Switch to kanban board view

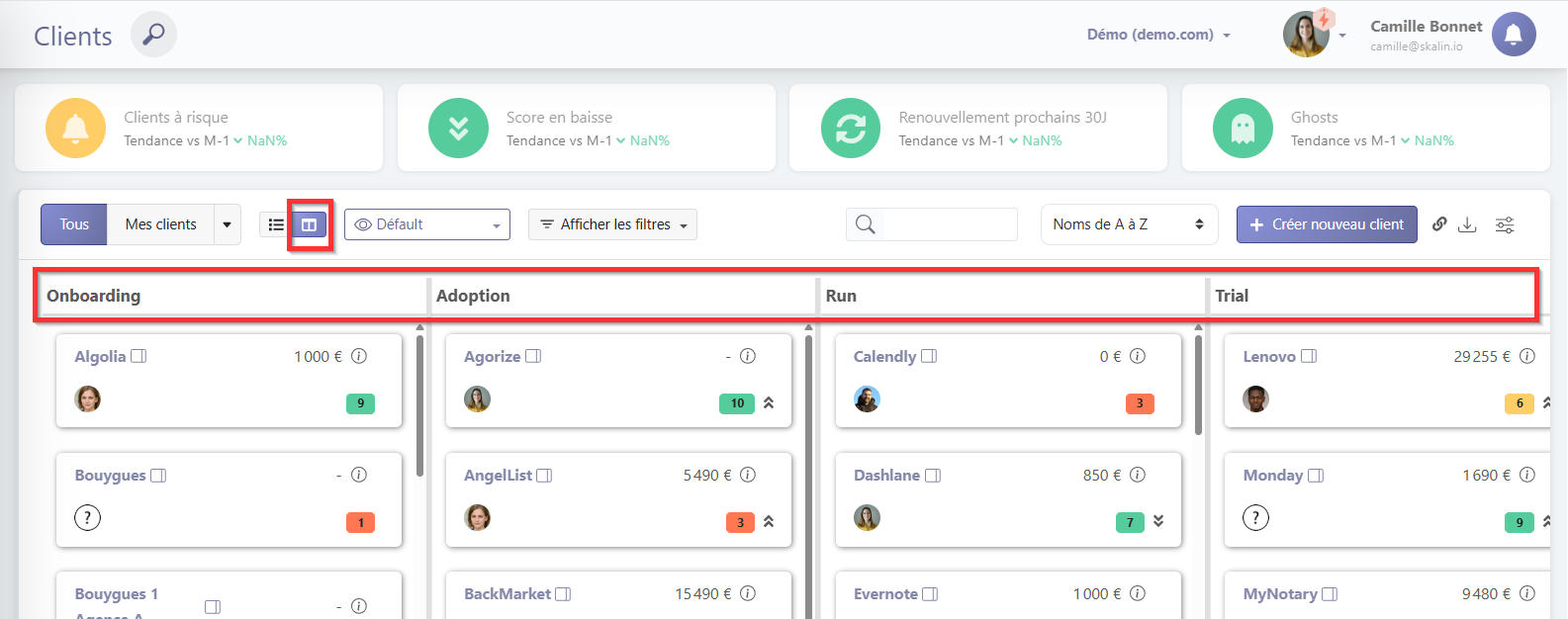pos(310,224)
